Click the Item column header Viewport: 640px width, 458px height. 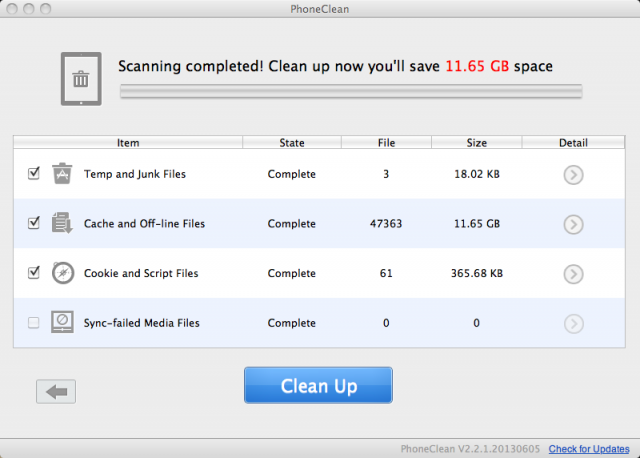coord(128,142)
